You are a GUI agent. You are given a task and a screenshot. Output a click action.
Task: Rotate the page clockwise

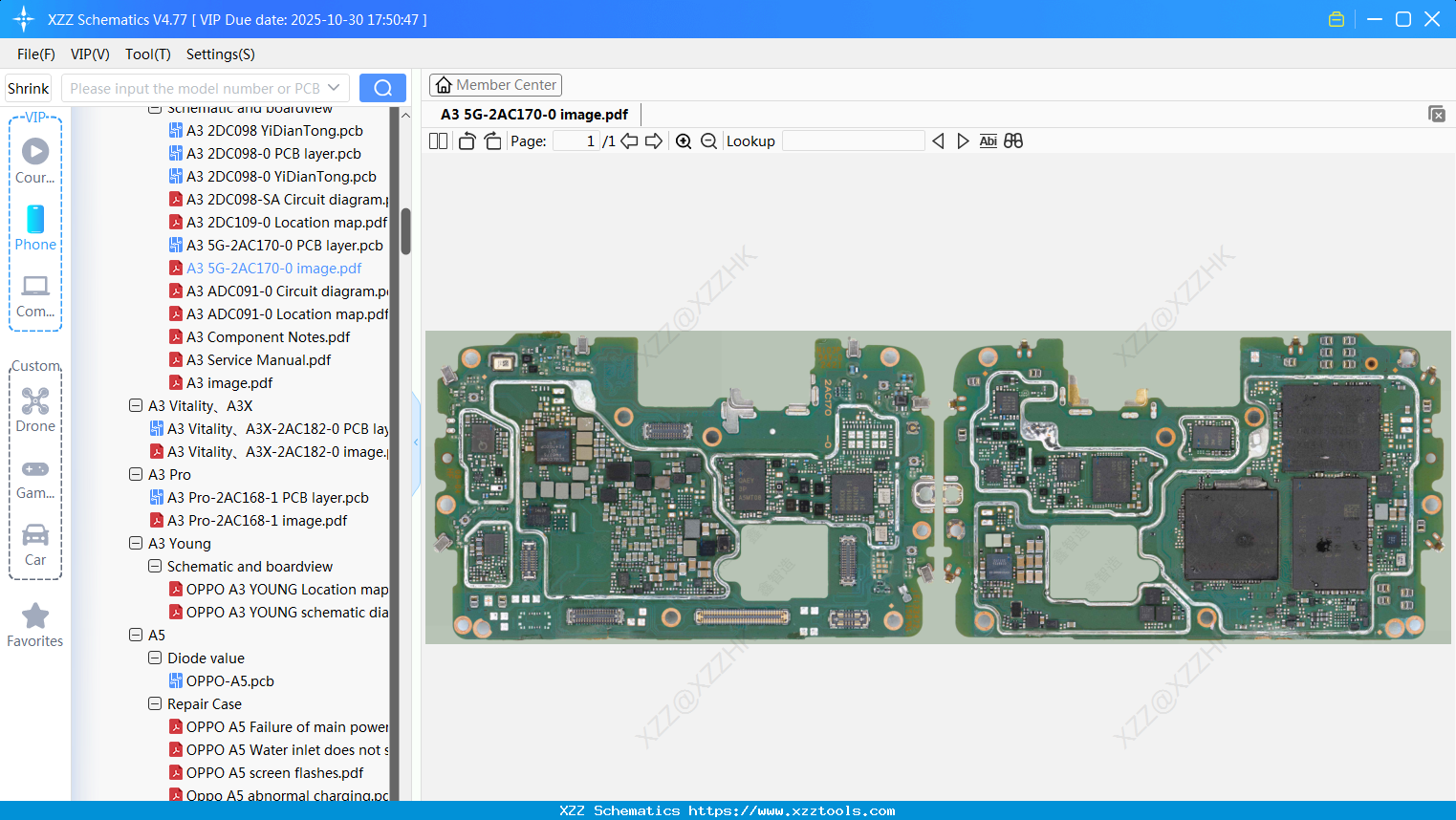[x=492, y=141]
